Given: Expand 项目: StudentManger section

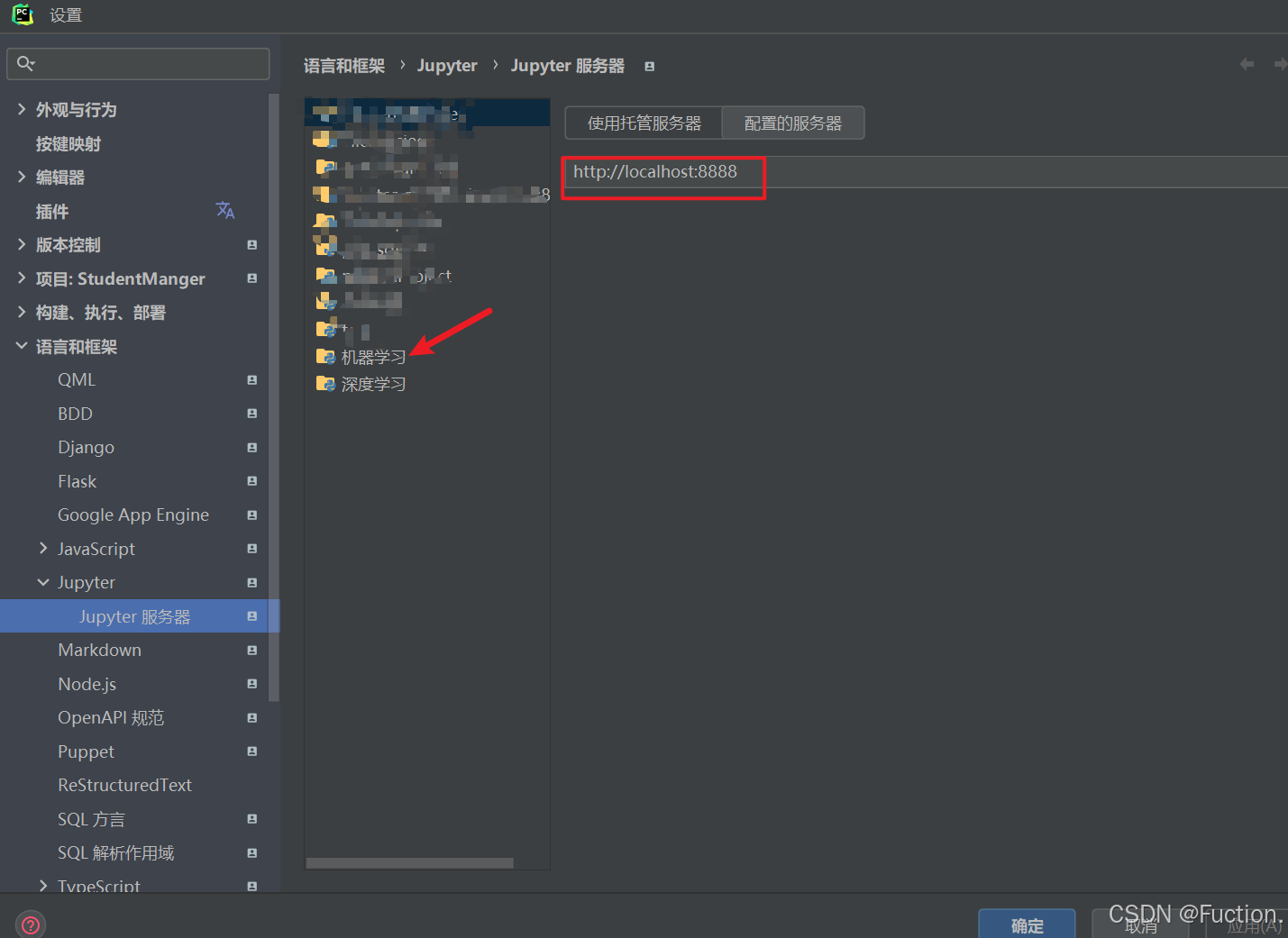Looking at the screenshot, I should tap(22, 278).
